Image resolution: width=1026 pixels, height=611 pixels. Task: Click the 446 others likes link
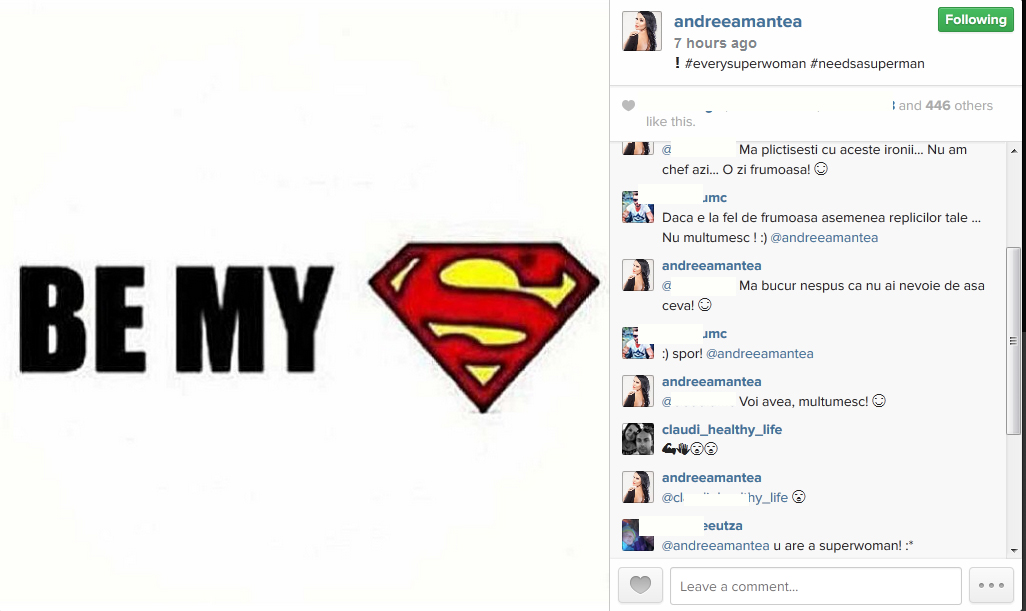(x=959, y=105)
